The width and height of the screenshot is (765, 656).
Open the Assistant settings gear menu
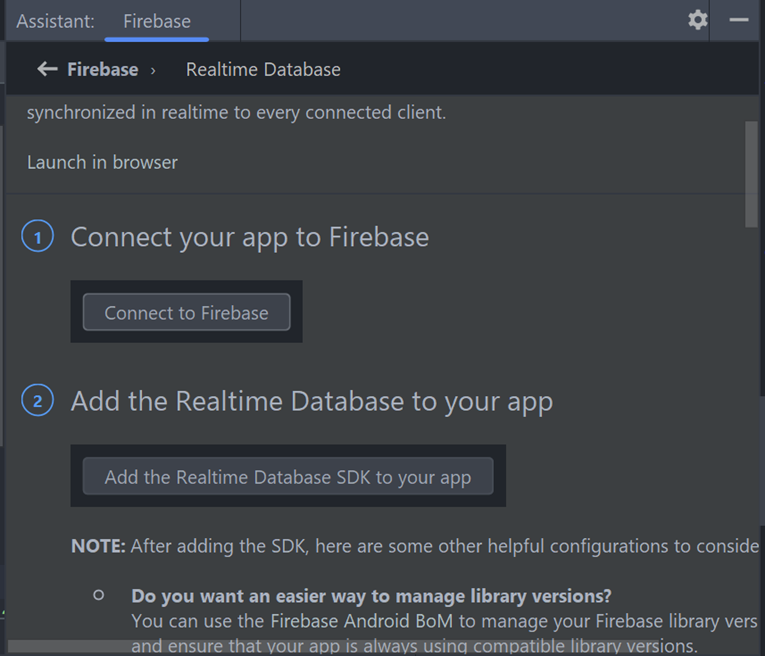698,20
